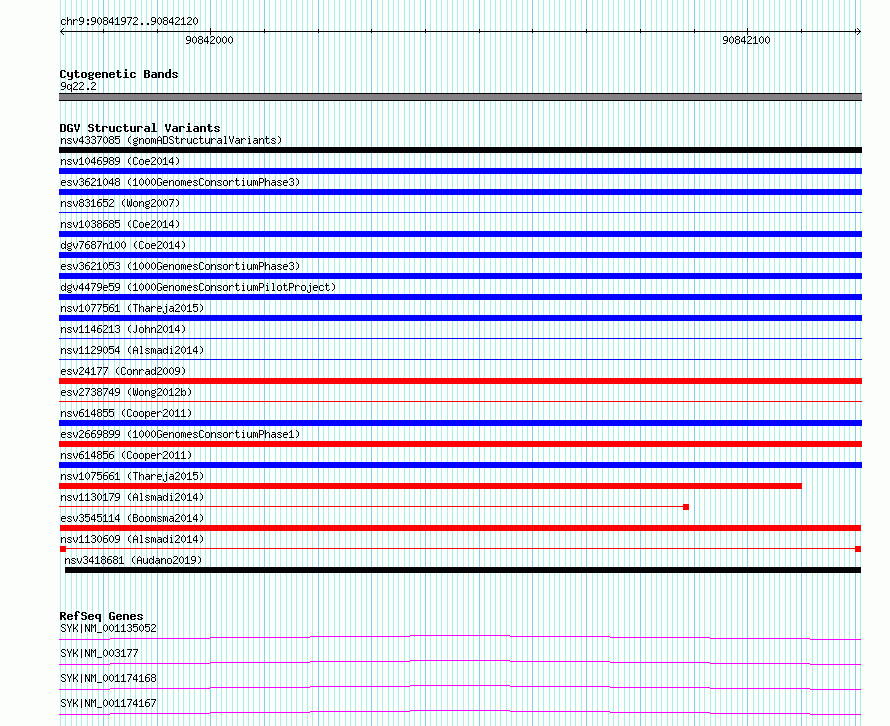Image resolution: width=890 pixels, height=726 pixels.
Task: Select the SYK|NM_003177 transcript label
Action: click(x=99, y=653)
